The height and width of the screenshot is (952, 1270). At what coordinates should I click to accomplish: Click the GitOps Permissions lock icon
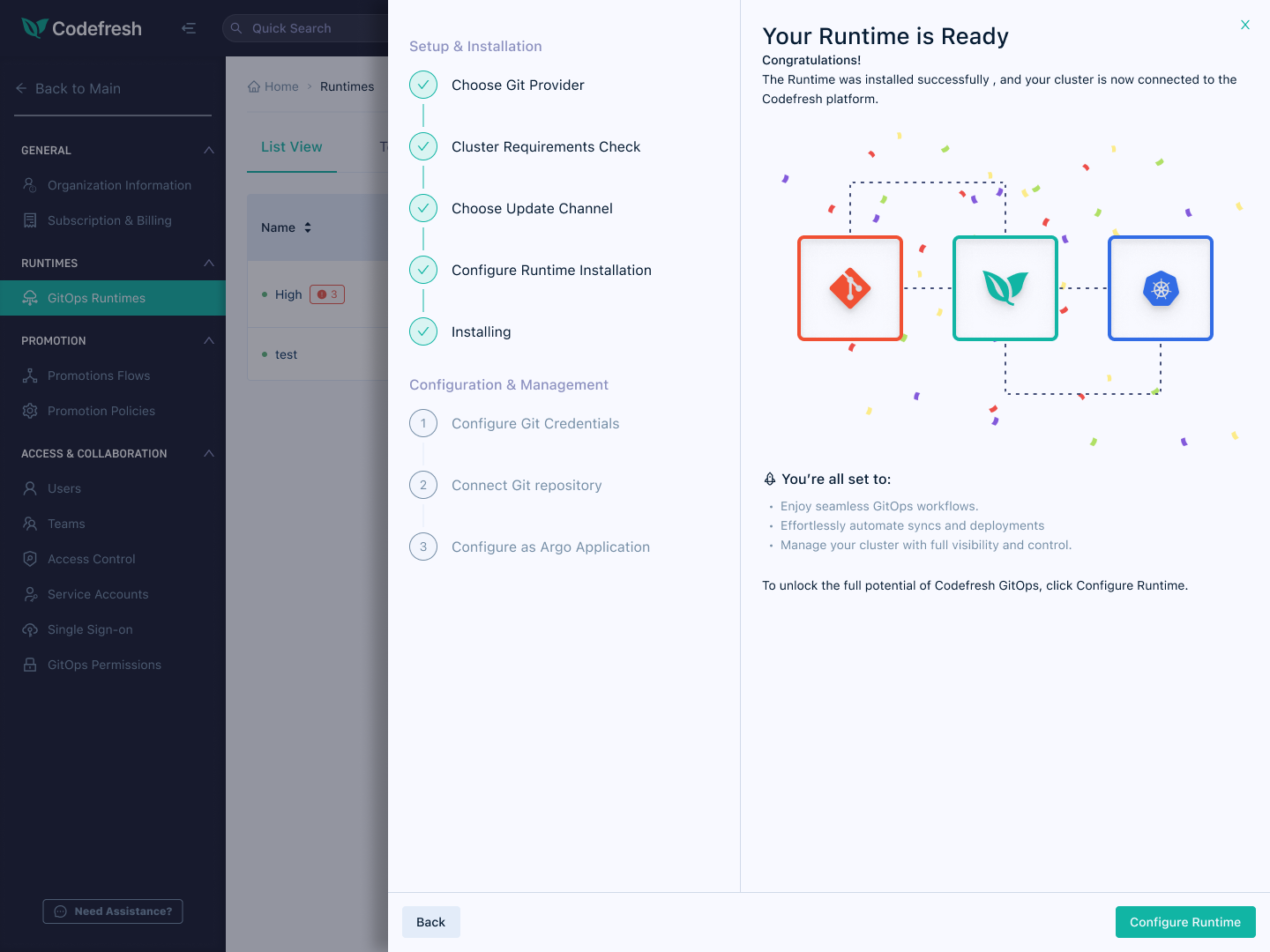click(x=30, y=665)
